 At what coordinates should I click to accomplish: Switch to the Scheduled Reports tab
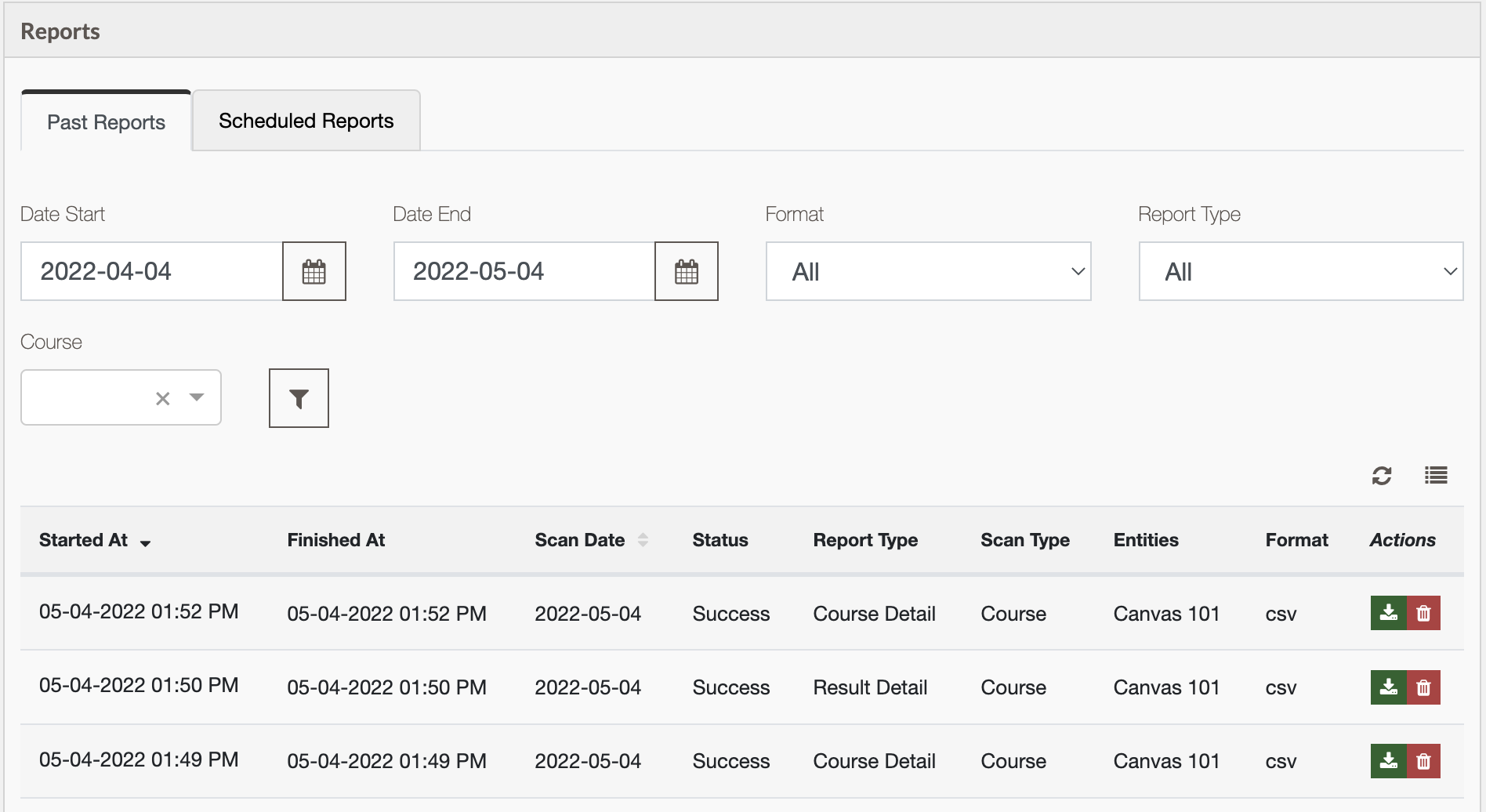[306, 121]
